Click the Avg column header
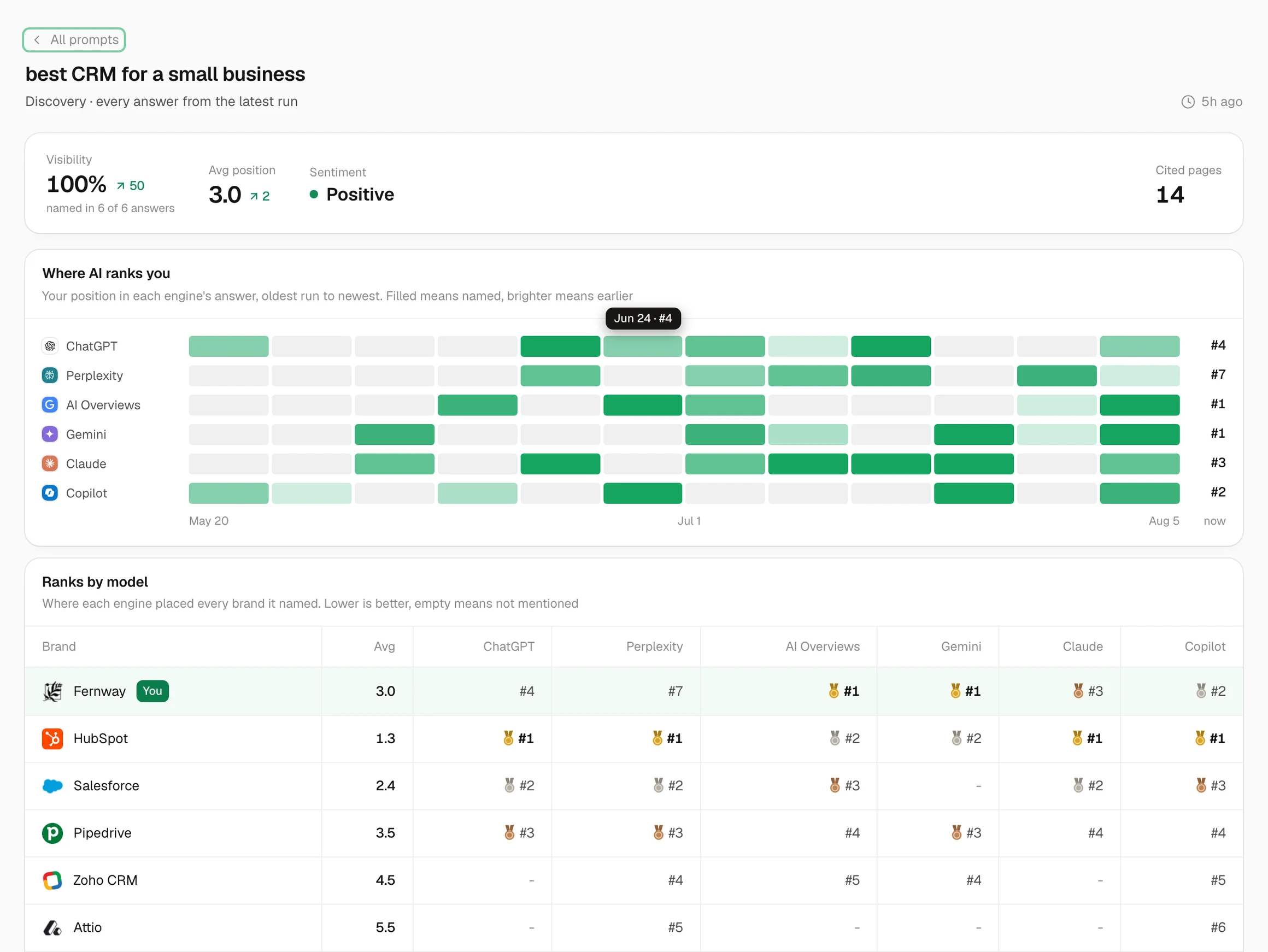Screen dimensions: 1268x952 point(385,647)
